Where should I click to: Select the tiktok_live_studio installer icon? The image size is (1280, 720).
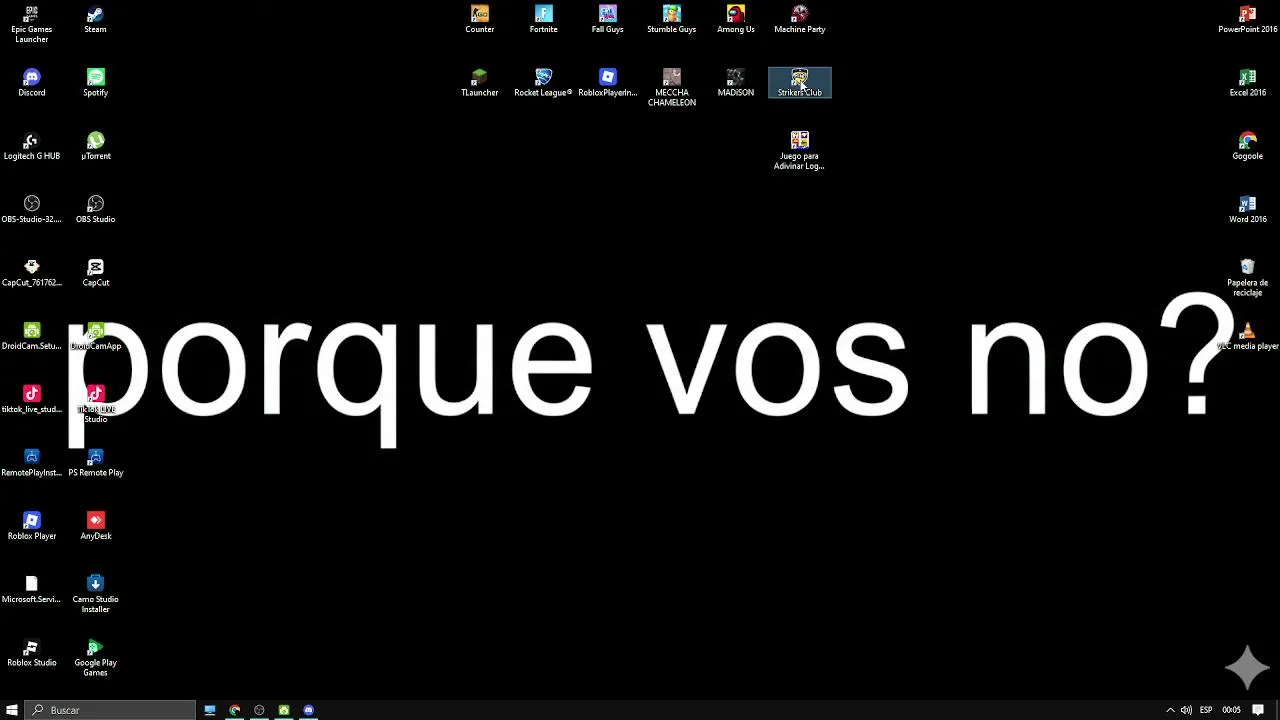pyautogui.click(x=31, y=399)
